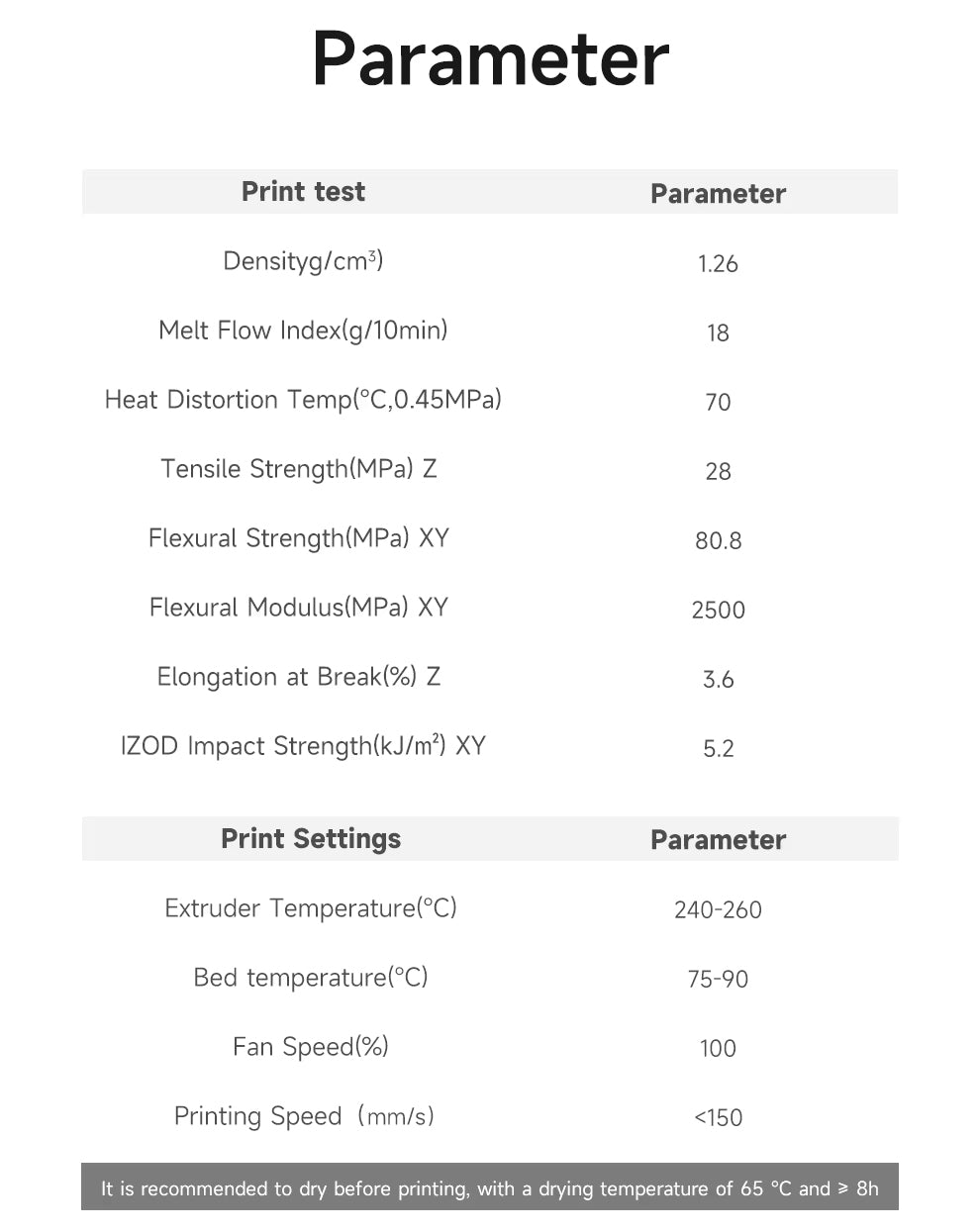Click the Parameter page title
980x1232 pixels.
pyautogui.click(x=490, y=59)
